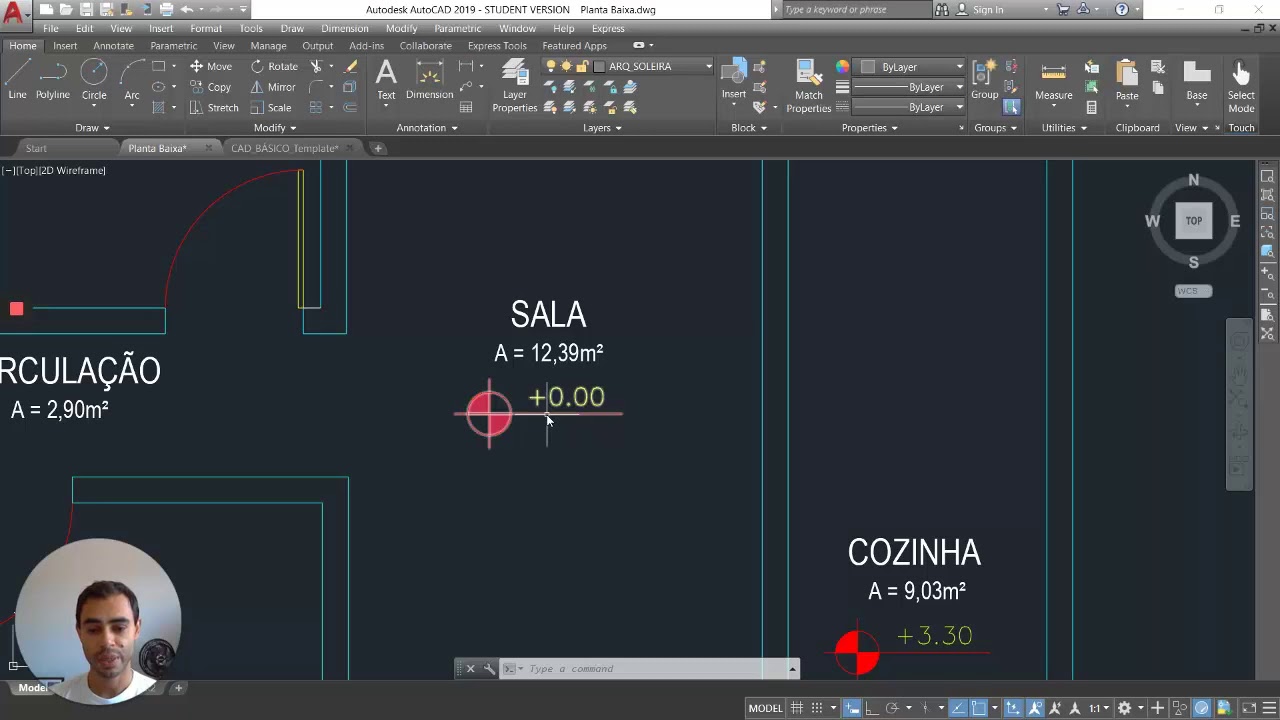The width and height of the screenshot is (1280, 720).
Task: Toggle object snap tracking
Action: (958, 708)
